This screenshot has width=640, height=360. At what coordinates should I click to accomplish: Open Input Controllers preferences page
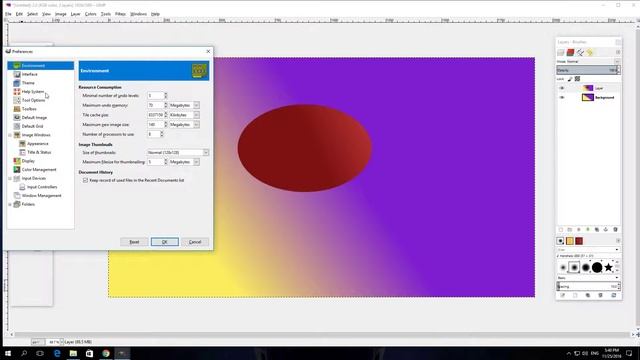pos(42,187)
